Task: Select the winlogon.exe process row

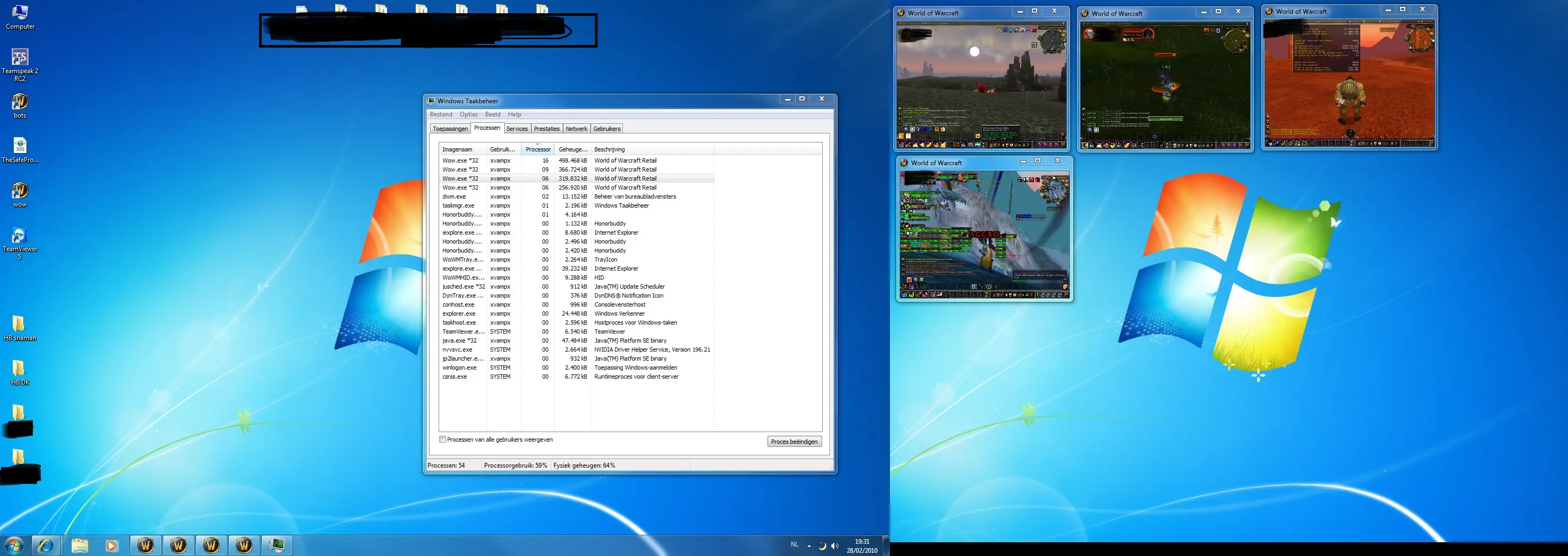Action: 576,367
